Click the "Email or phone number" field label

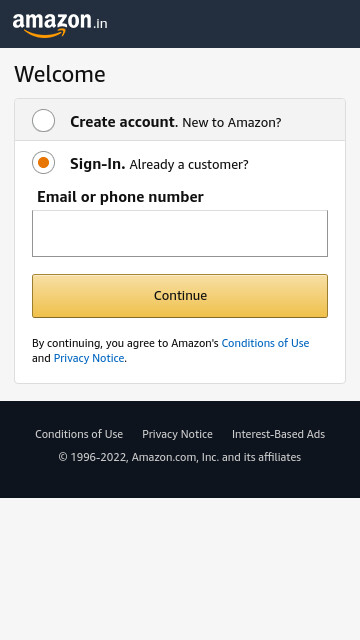120,197
